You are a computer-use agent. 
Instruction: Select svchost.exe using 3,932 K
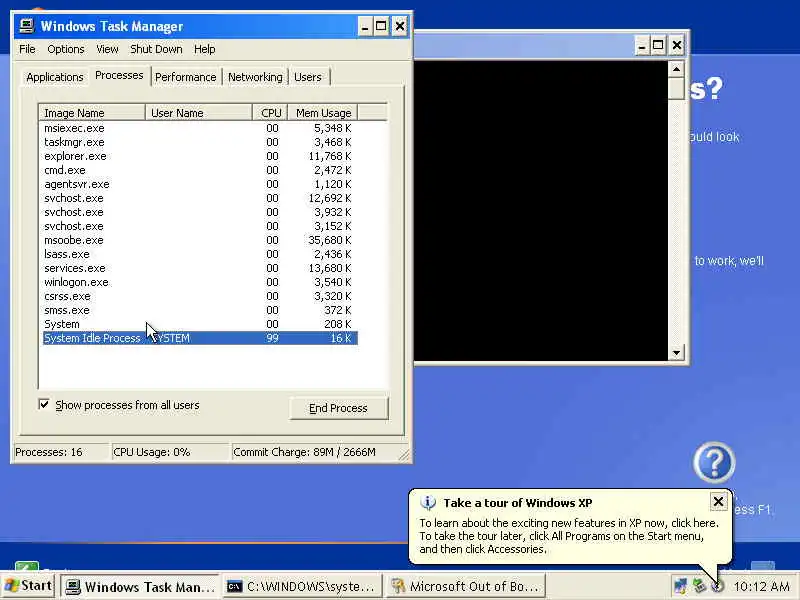(200, 212)
